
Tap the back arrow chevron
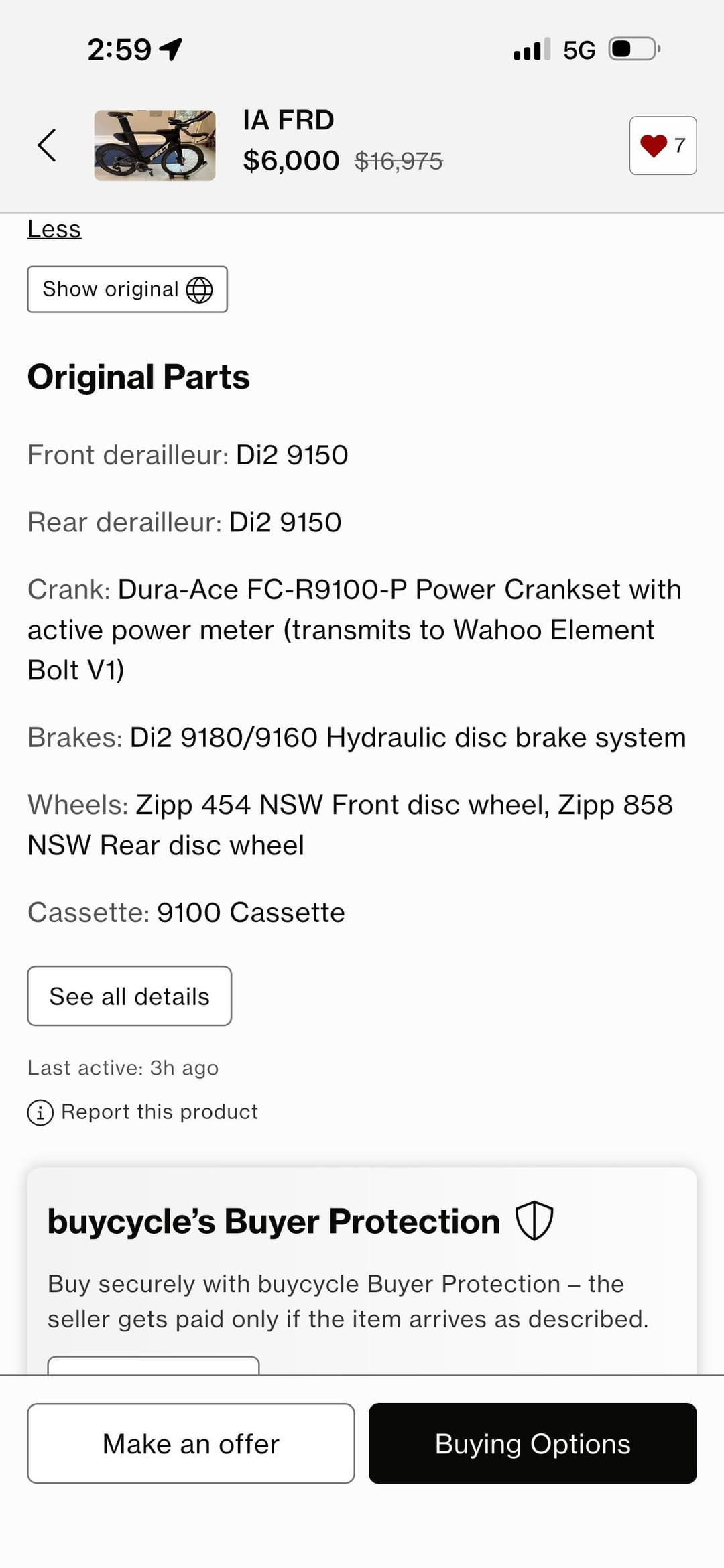pos(46,145)
